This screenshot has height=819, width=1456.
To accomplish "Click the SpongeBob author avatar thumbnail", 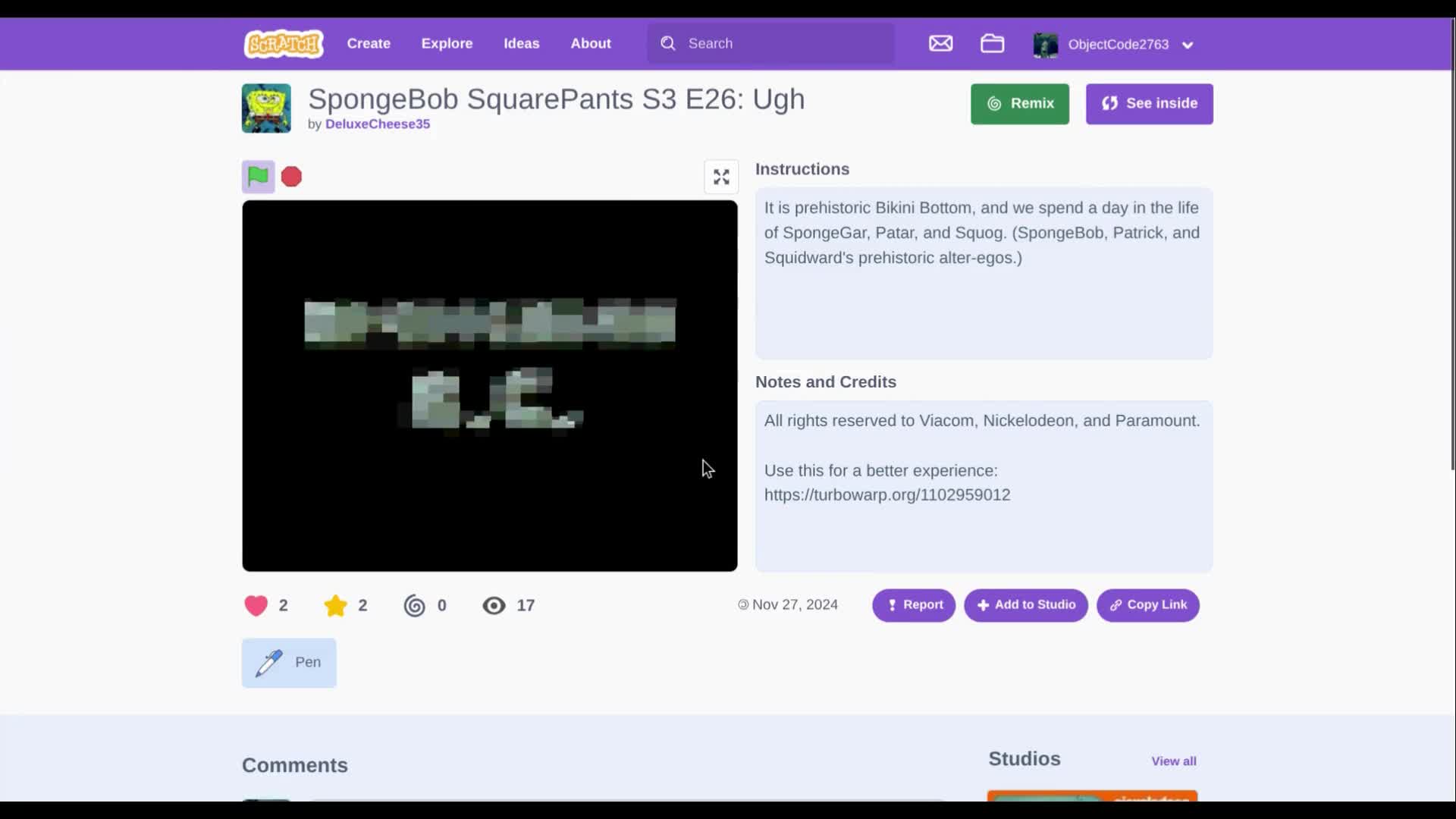I will (x=266, y=108).
